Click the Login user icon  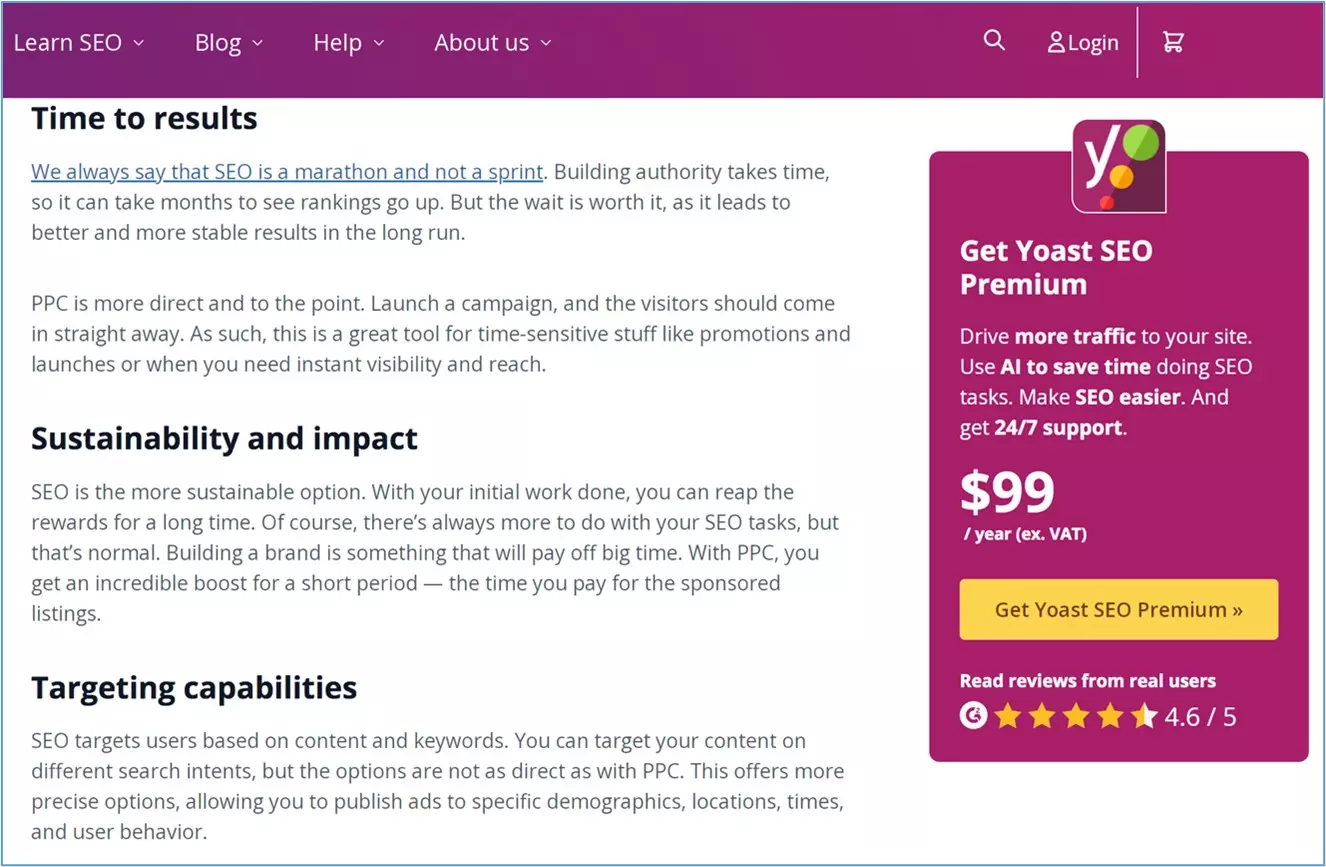click(x=1056, y=43)
